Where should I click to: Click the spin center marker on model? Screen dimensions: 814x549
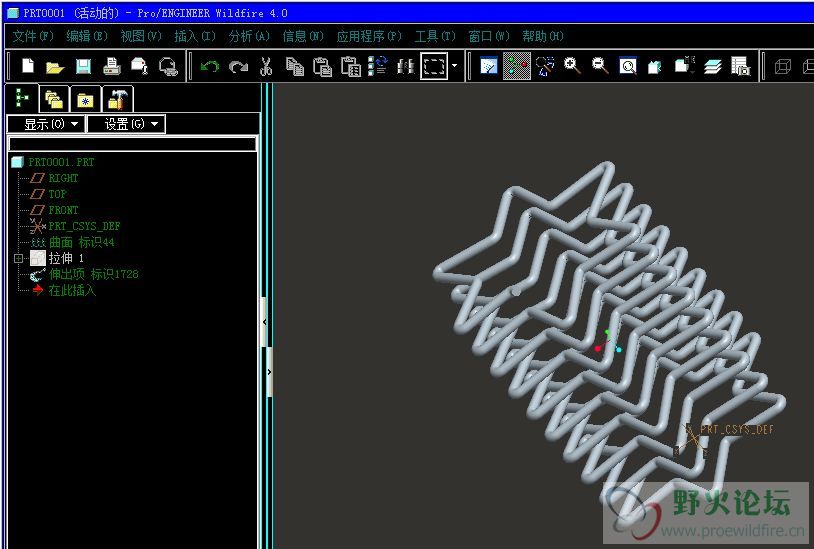coord(608,341)
